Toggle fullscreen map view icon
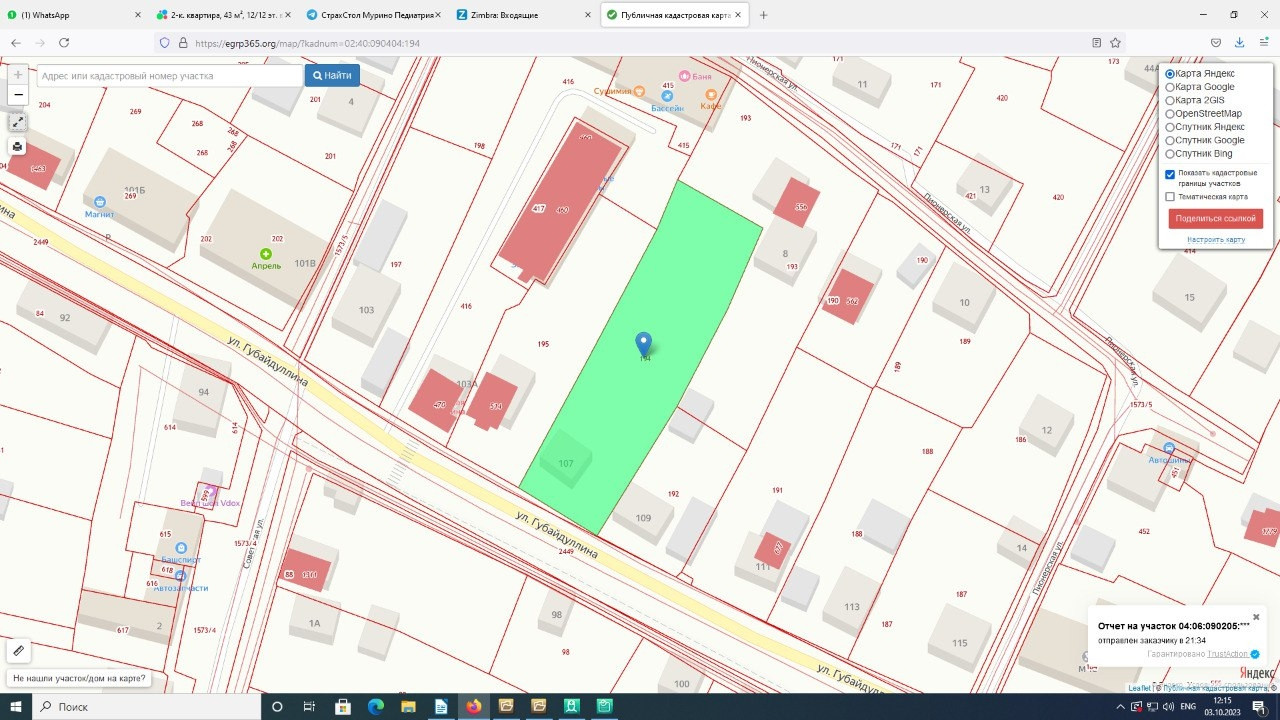This screenshot has width=1280, height=720. click(18, 122)
